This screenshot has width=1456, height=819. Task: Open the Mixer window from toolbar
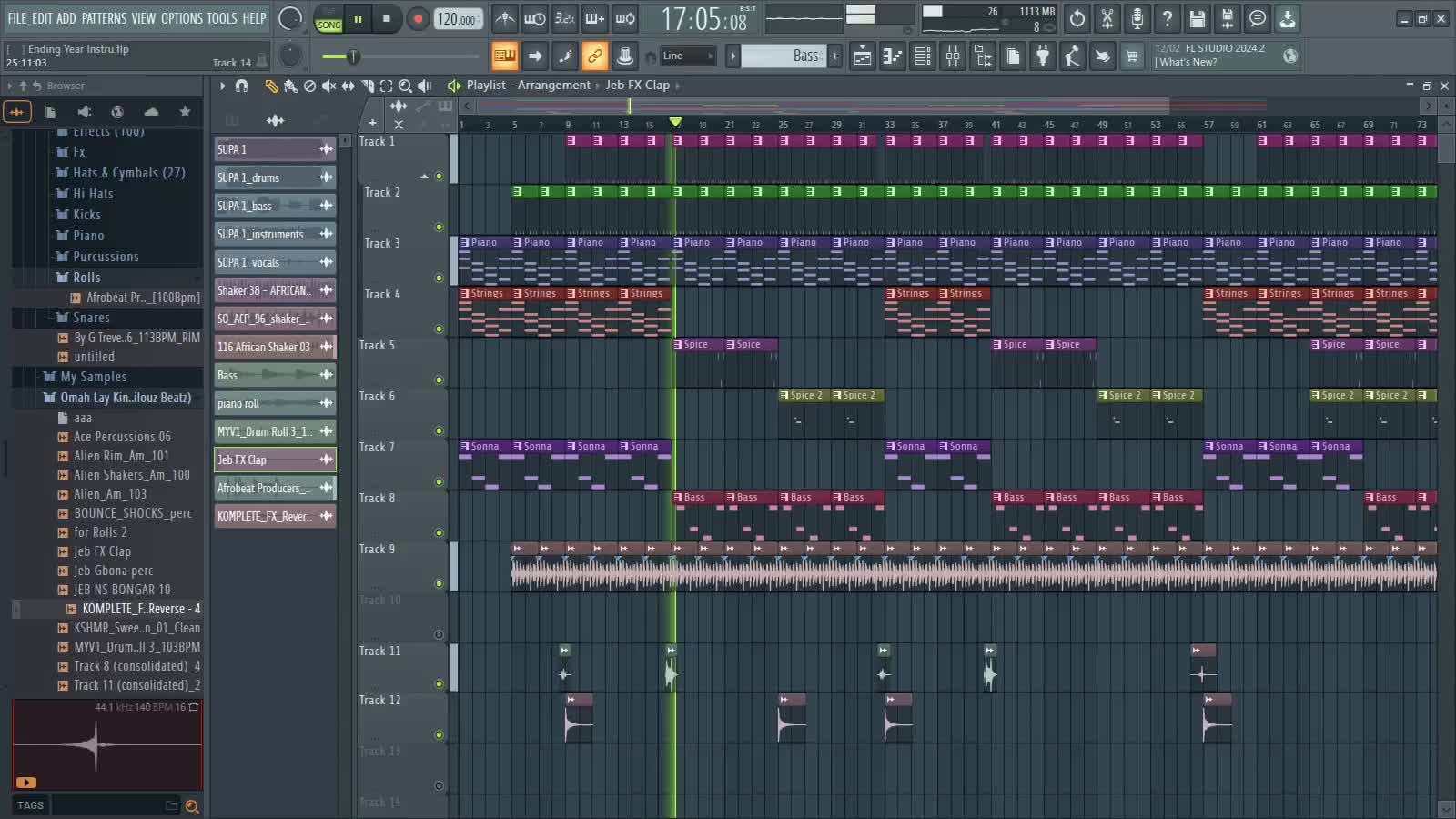click(953, 56)
